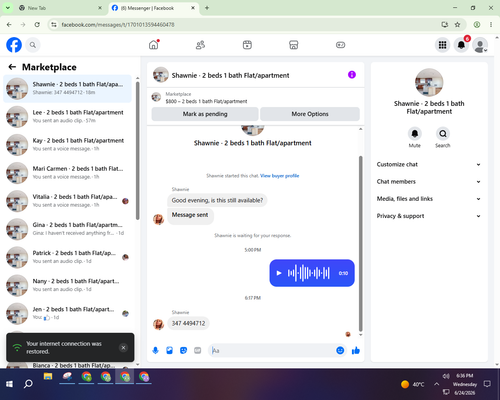Send a thumbs-up like
Screen dimensions: 500x400
356,350
